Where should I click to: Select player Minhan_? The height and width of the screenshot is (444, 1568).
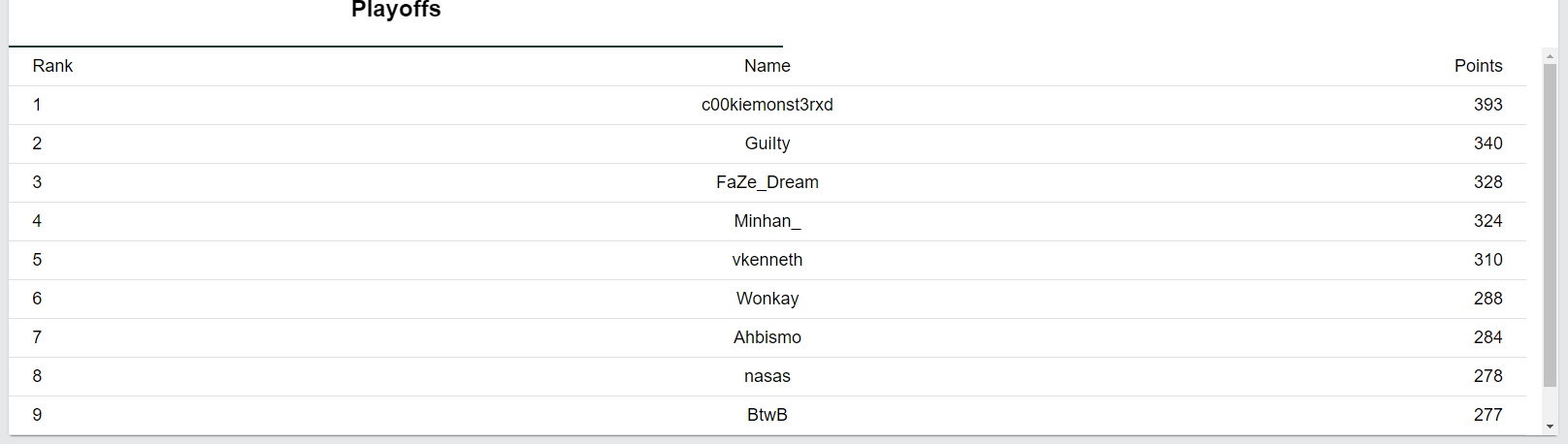[x=768, y=221]
